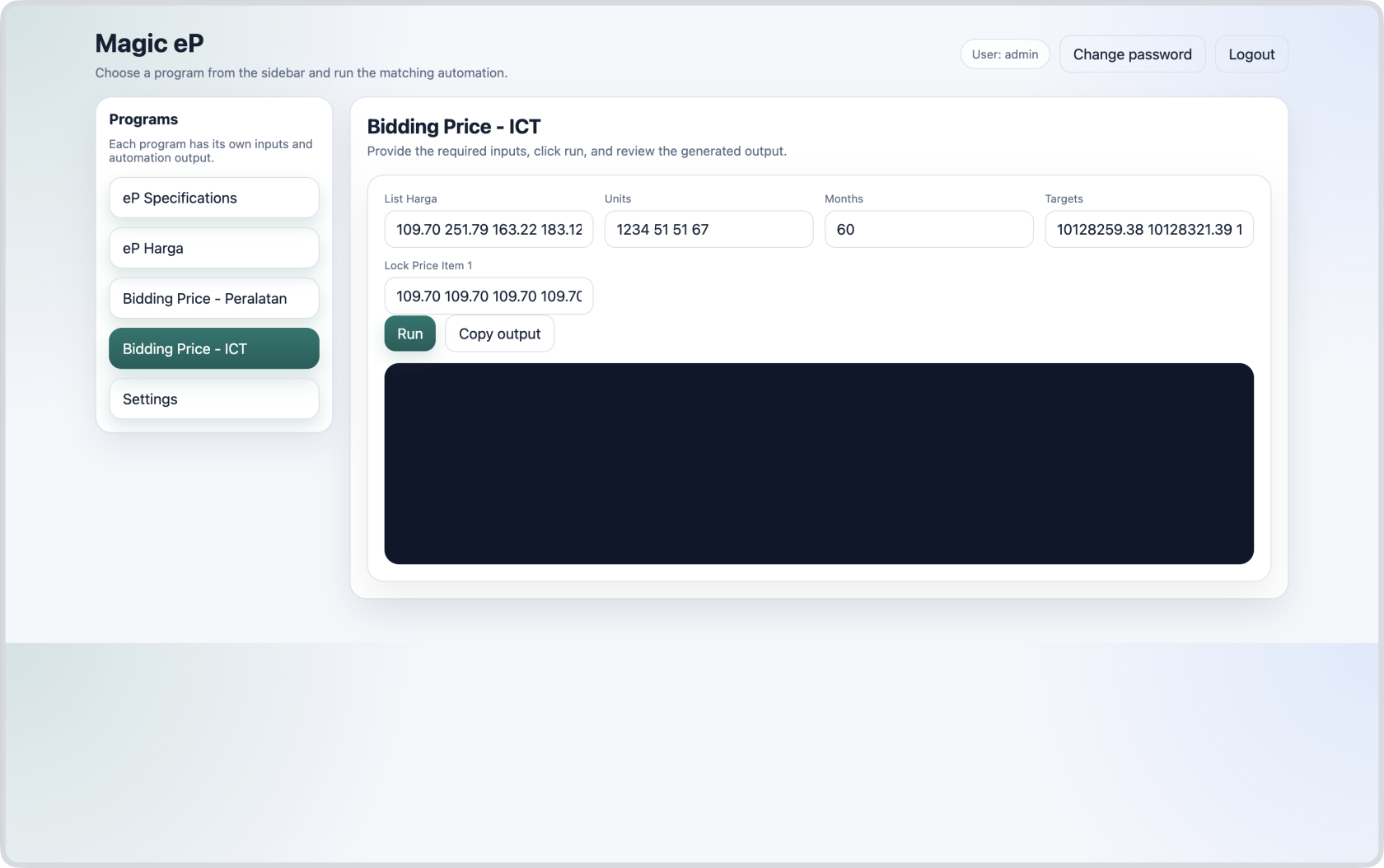Click the Run button
Viewport: 1384px width, 868px height.
point(409,334)
